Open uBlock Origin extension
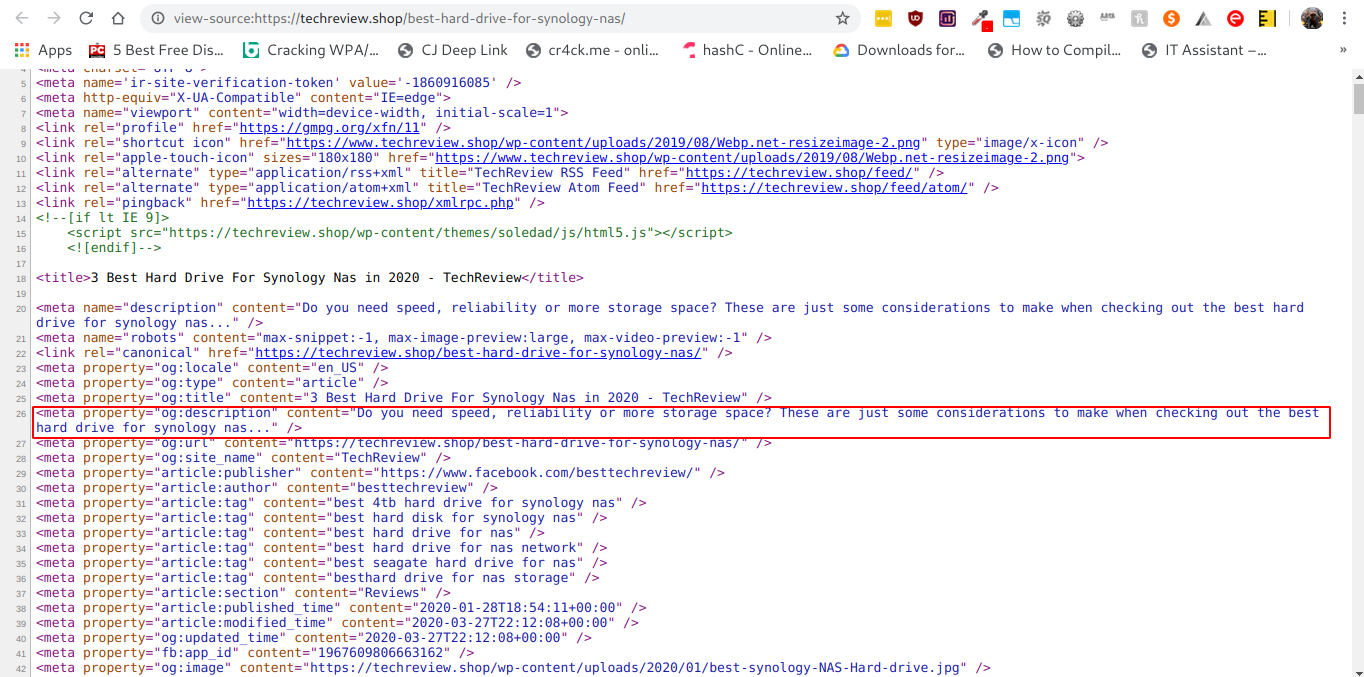The height and width of the screenshot is (677, 1364). pyautogui.click(x=915, y=18)
